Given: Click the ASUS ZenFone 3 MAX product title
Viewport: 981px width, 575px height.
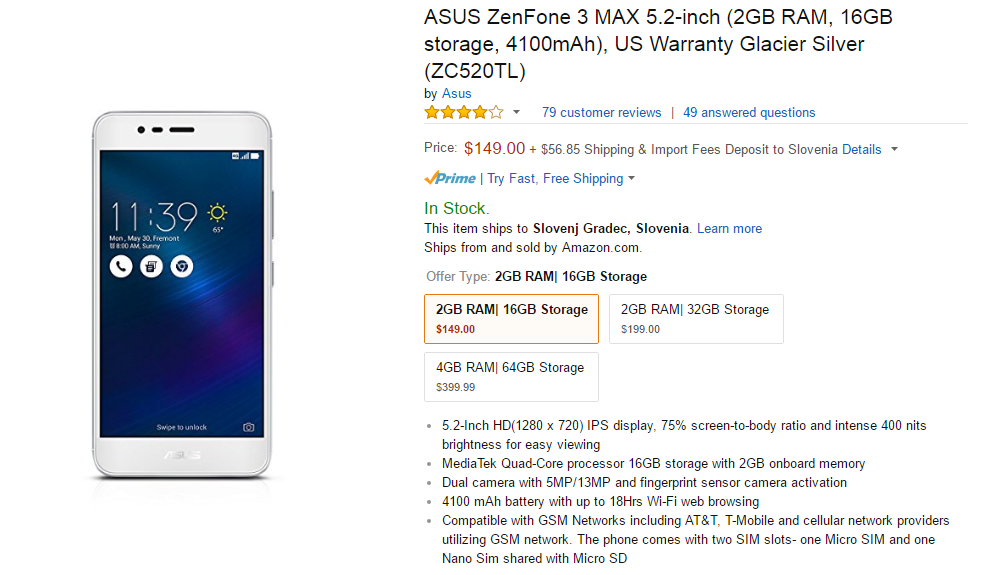Looking at the screenshot, I should 658,44.
